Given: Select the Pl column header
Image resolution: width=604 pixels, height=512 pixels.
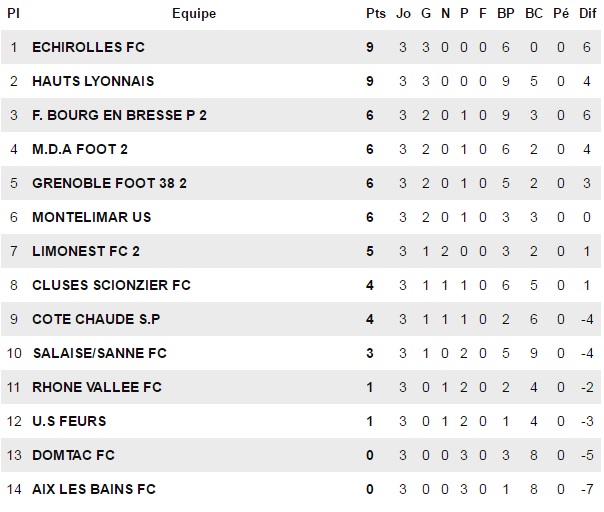Looking at the screenshot, I should click(x=14, y=14).
